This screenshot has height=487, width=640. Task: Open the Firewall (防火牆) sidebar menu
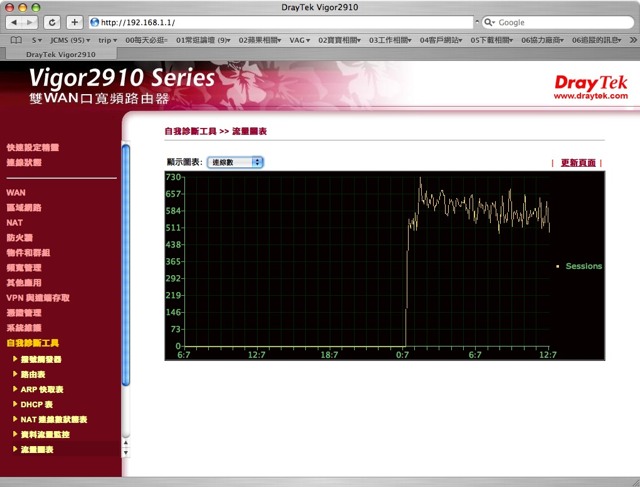point(19,238)
